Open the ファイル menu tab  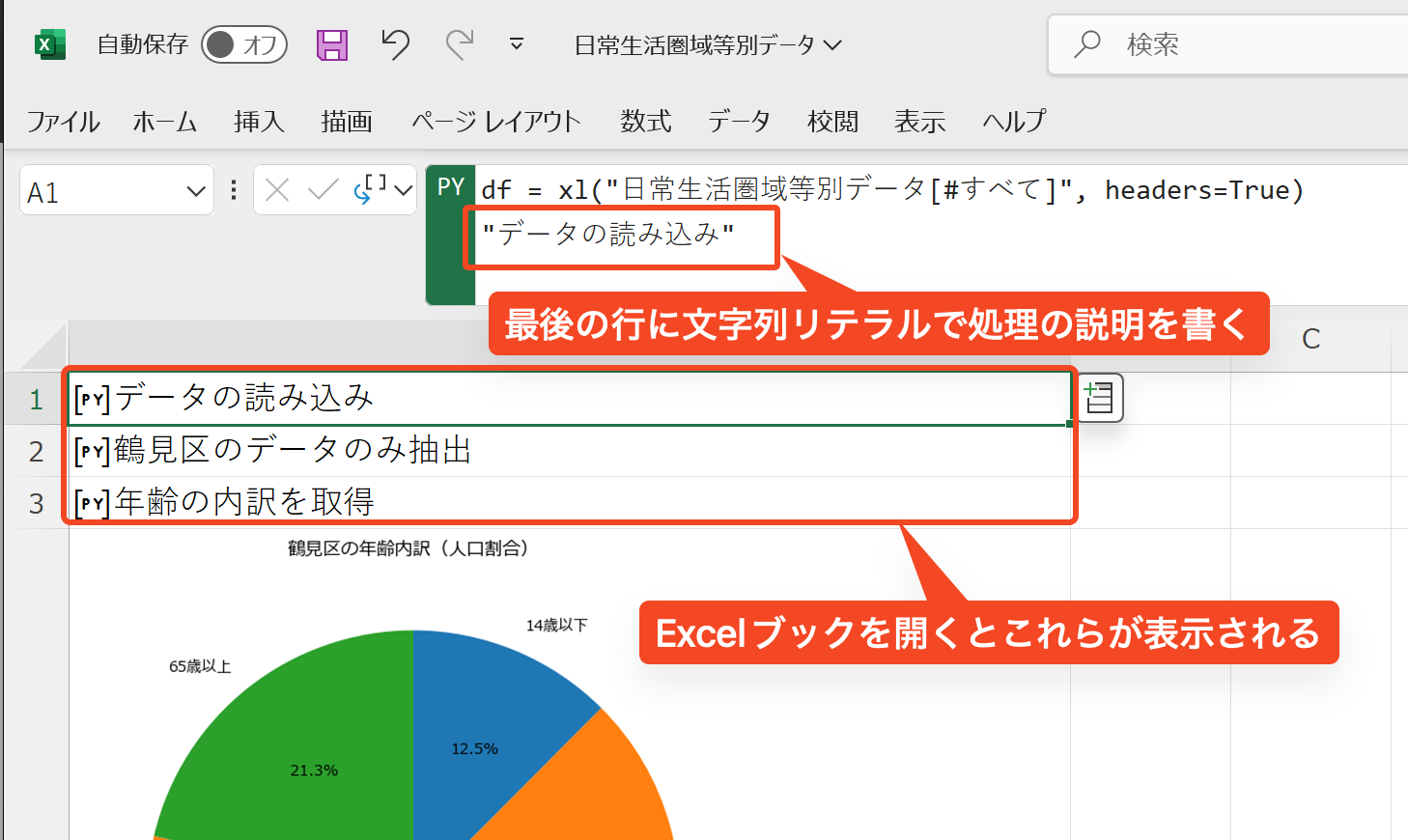tap(63, 122)
